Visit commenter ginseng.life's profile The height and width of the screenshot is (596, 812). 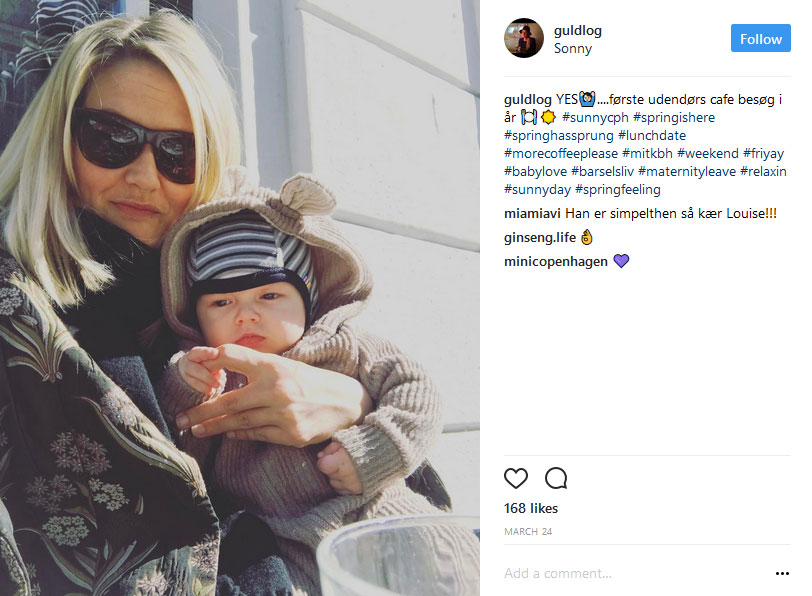[540, 237]
